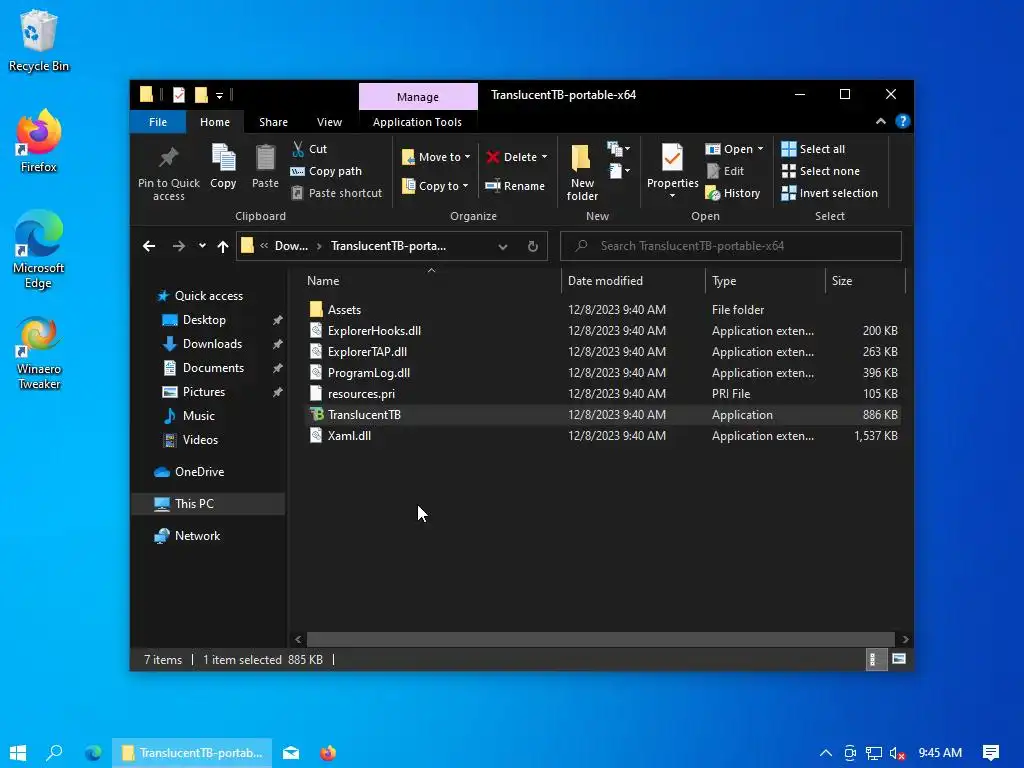Go back with Back arrow
1024x768 pixels.
pyautogui.click(x=149, y=246)
